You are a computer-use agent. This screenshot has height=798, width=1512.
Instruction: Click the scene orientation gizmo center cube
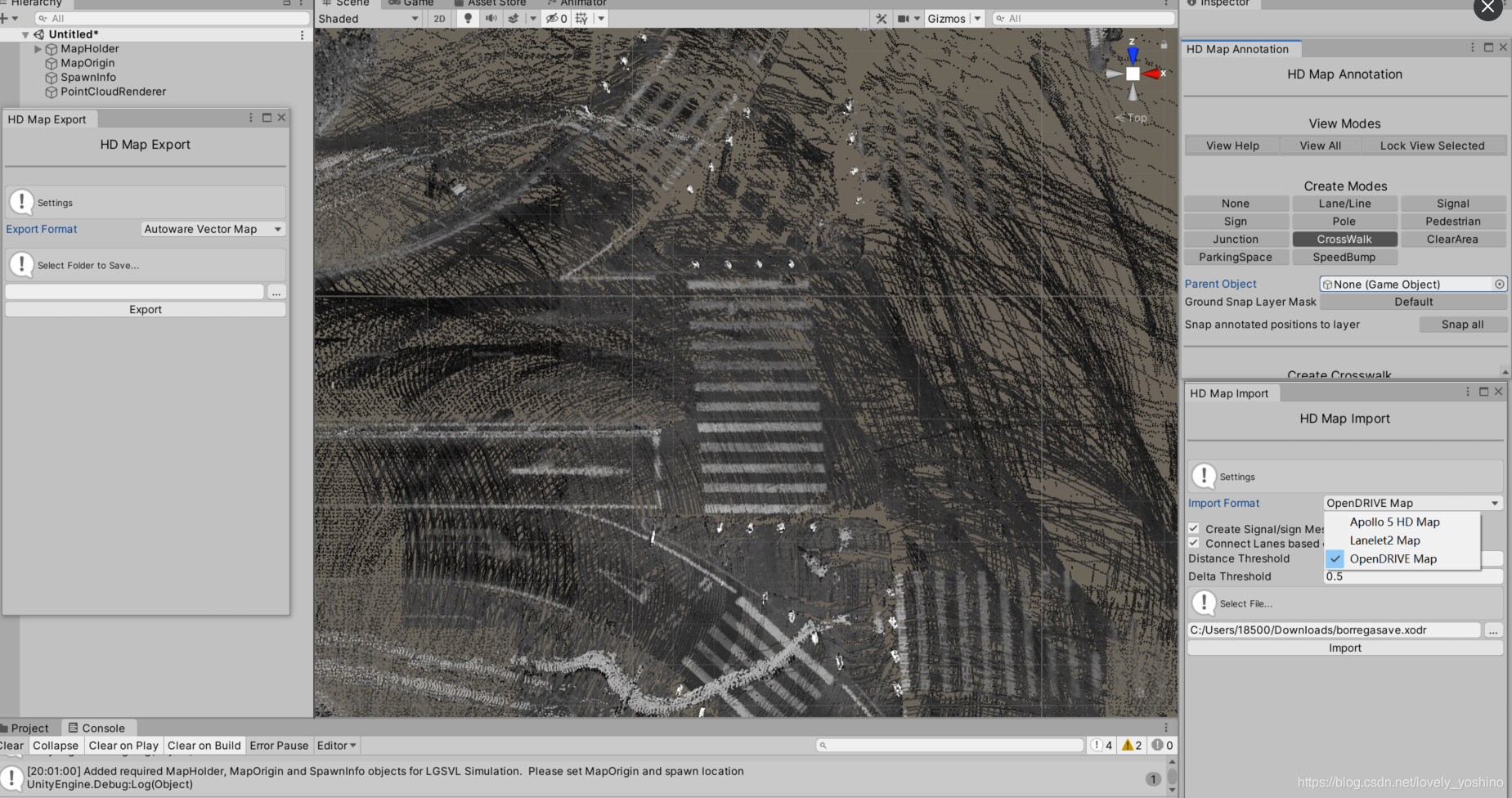pos(1133,74)
